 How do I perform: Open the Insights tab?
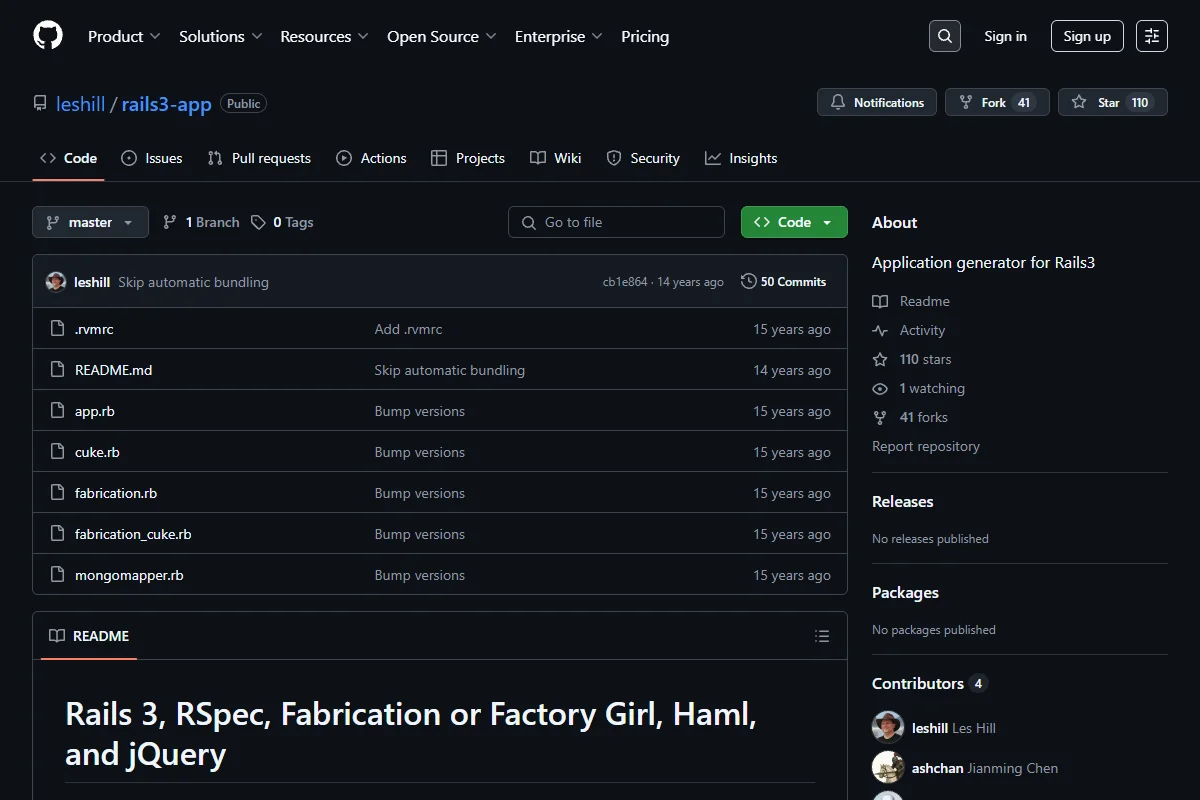click(741, 158)
